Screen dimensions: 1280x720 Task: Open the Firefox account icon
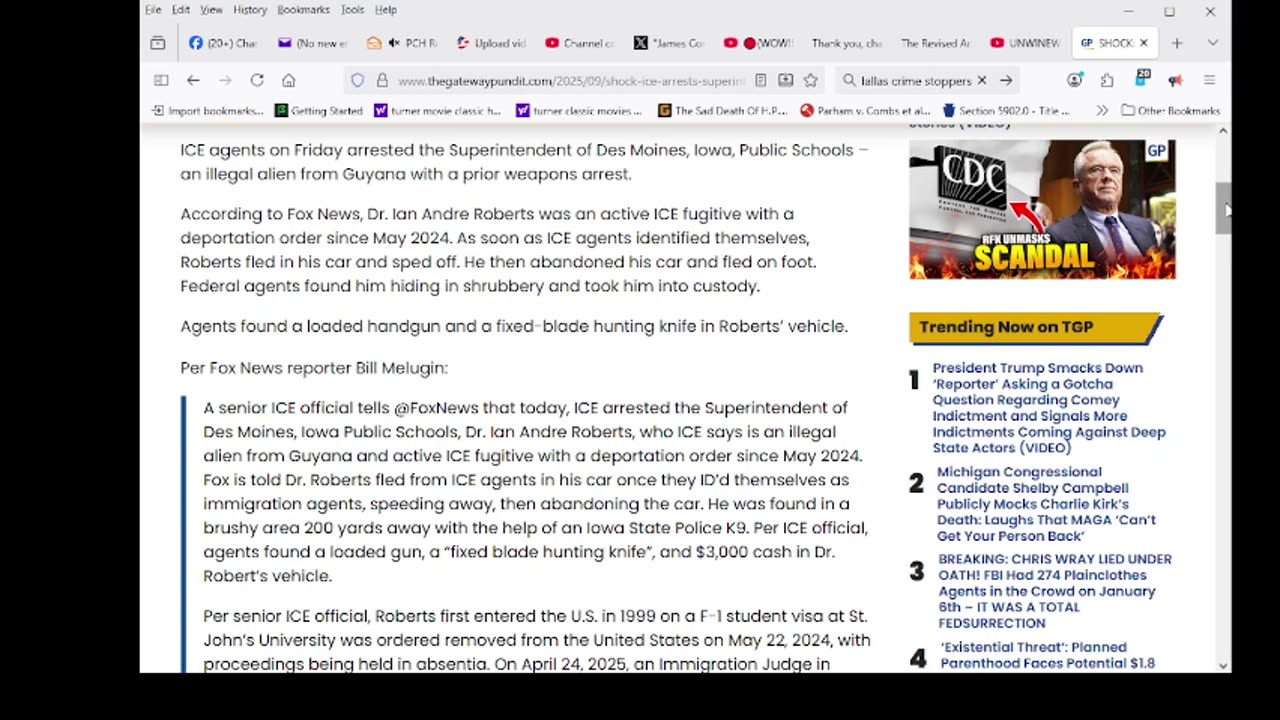click(1074, 80)
